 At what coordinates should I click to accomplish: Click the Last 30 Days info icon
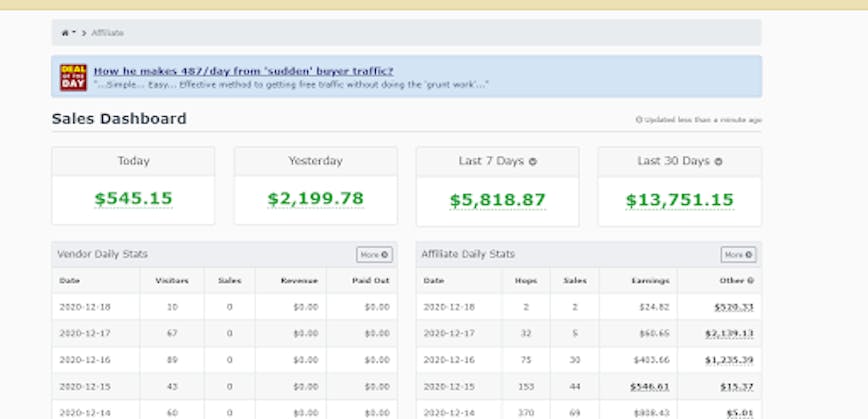click(x=719, y=162)
